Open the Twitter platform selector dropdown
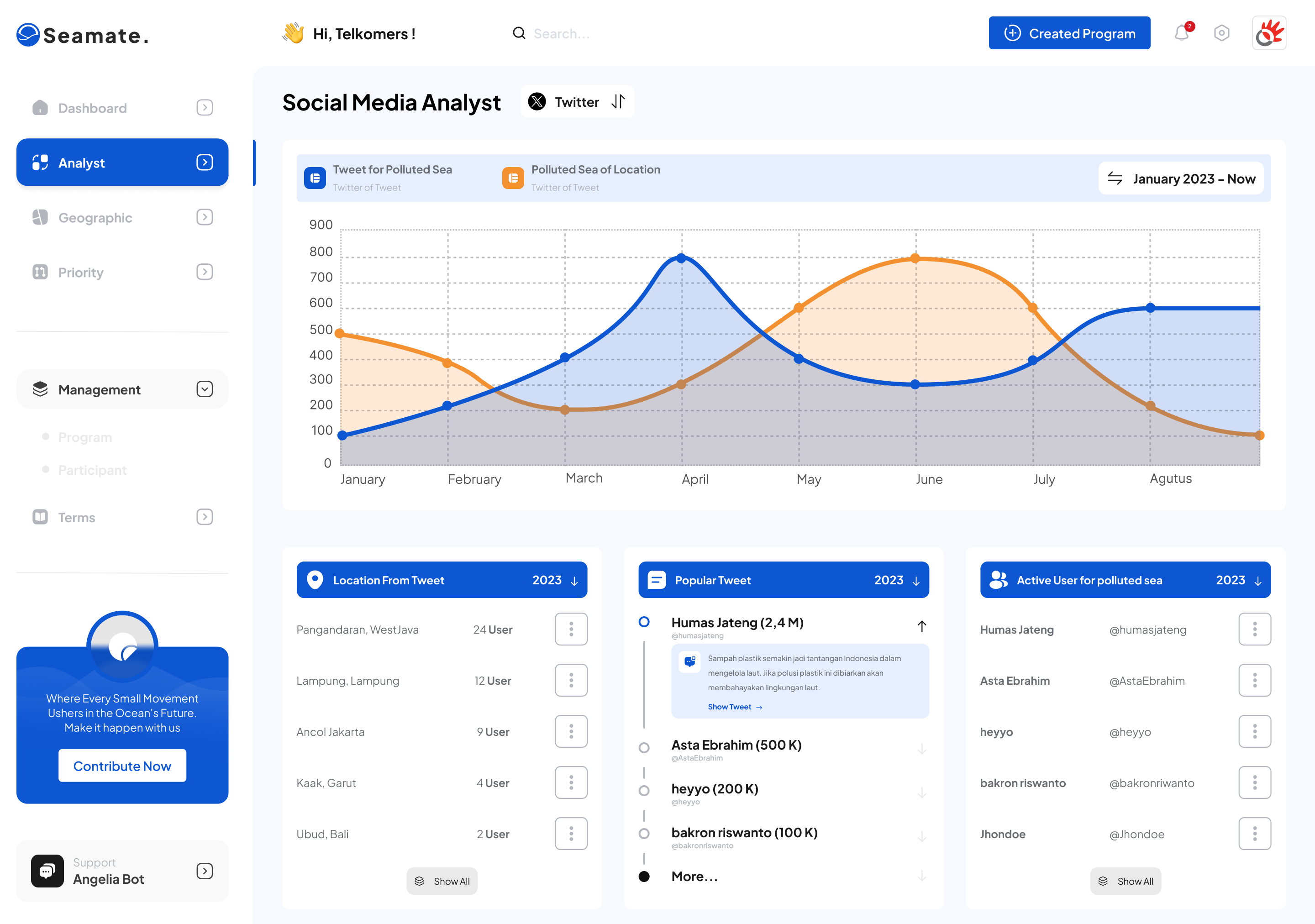Image resolution: width=1315 pixels, height=924 pixels. (577, 102)
